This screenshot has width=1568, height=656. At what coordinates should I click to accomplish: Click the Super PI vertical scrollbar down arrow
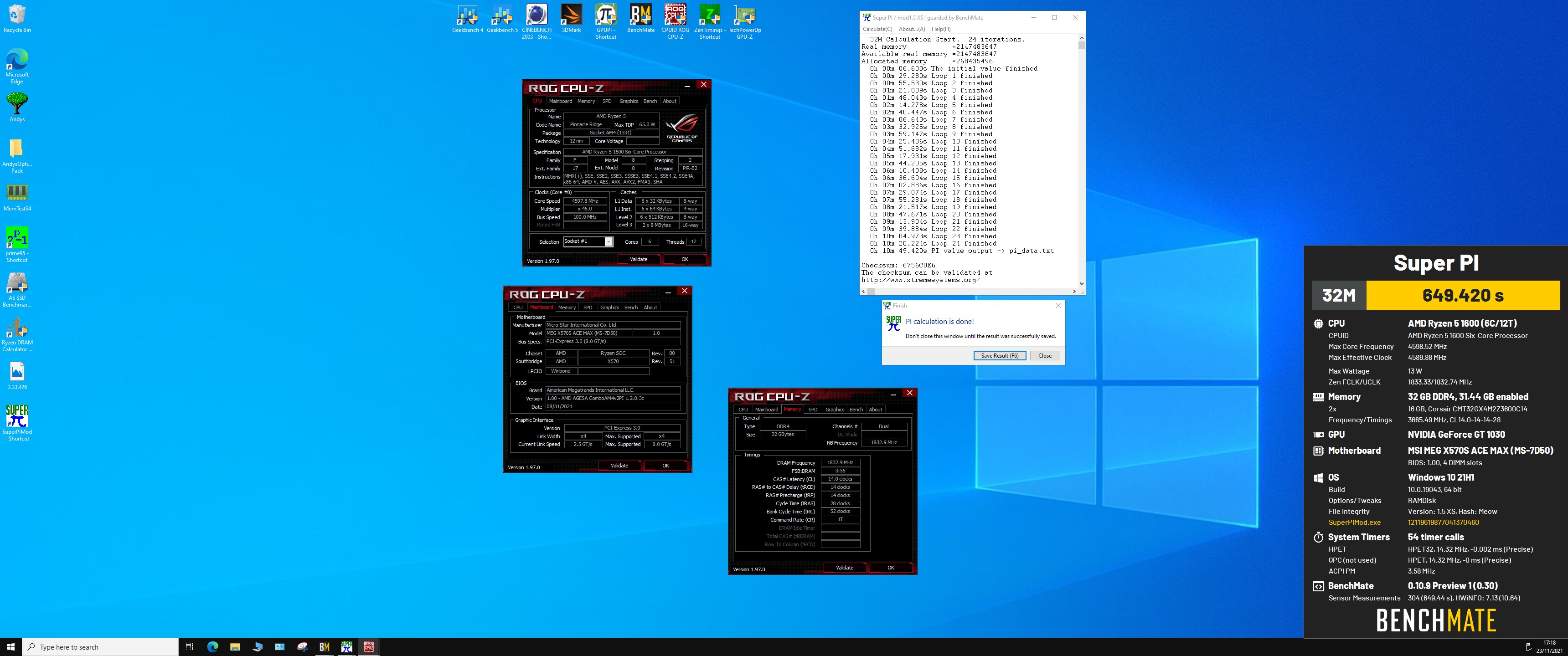coord(1081,283)
